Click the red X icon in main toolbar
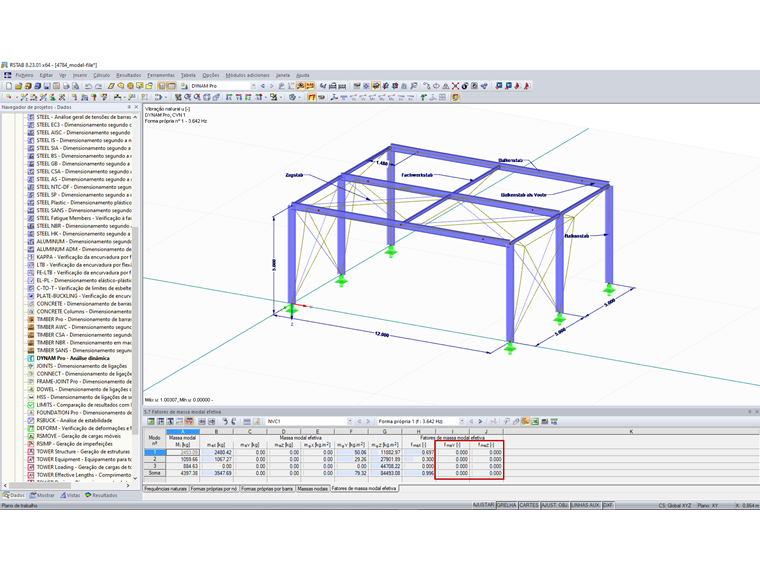Viewport: 760px width, 570px height. (455, 86)
